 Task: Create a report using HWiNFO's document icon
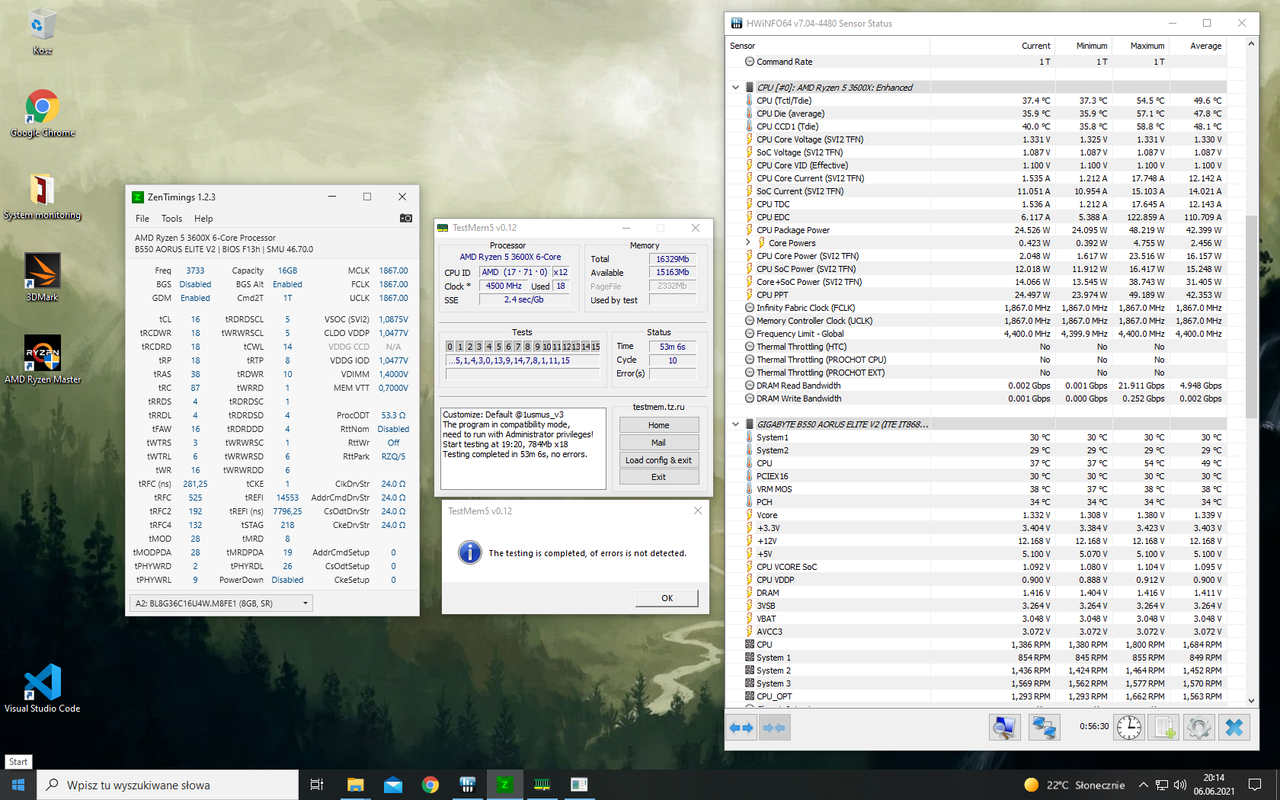[x=1163, y=727]
